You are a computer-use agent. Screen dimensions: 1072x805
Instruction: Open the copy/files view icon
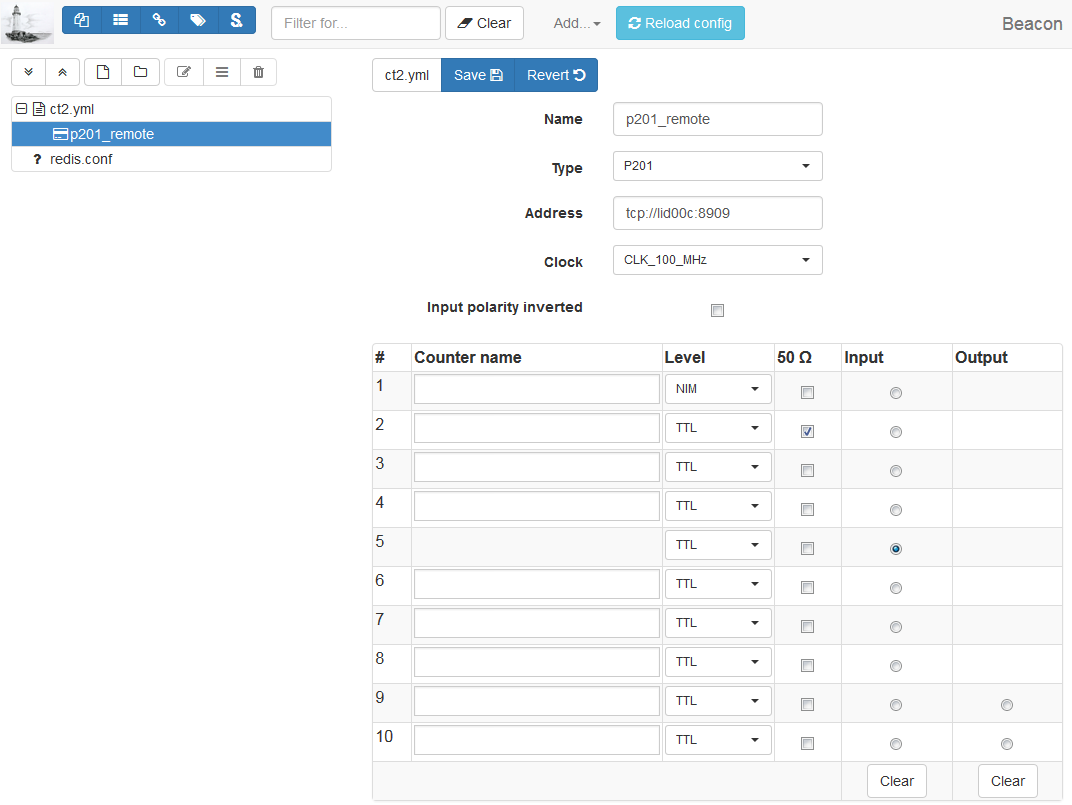pos(81,21)
